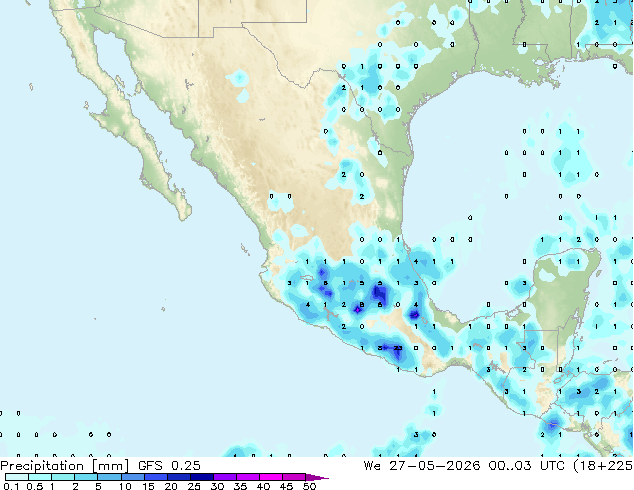Select the legend label '30'
The width and height of the screenshot is (634, 490).
[x=217, y=486]
